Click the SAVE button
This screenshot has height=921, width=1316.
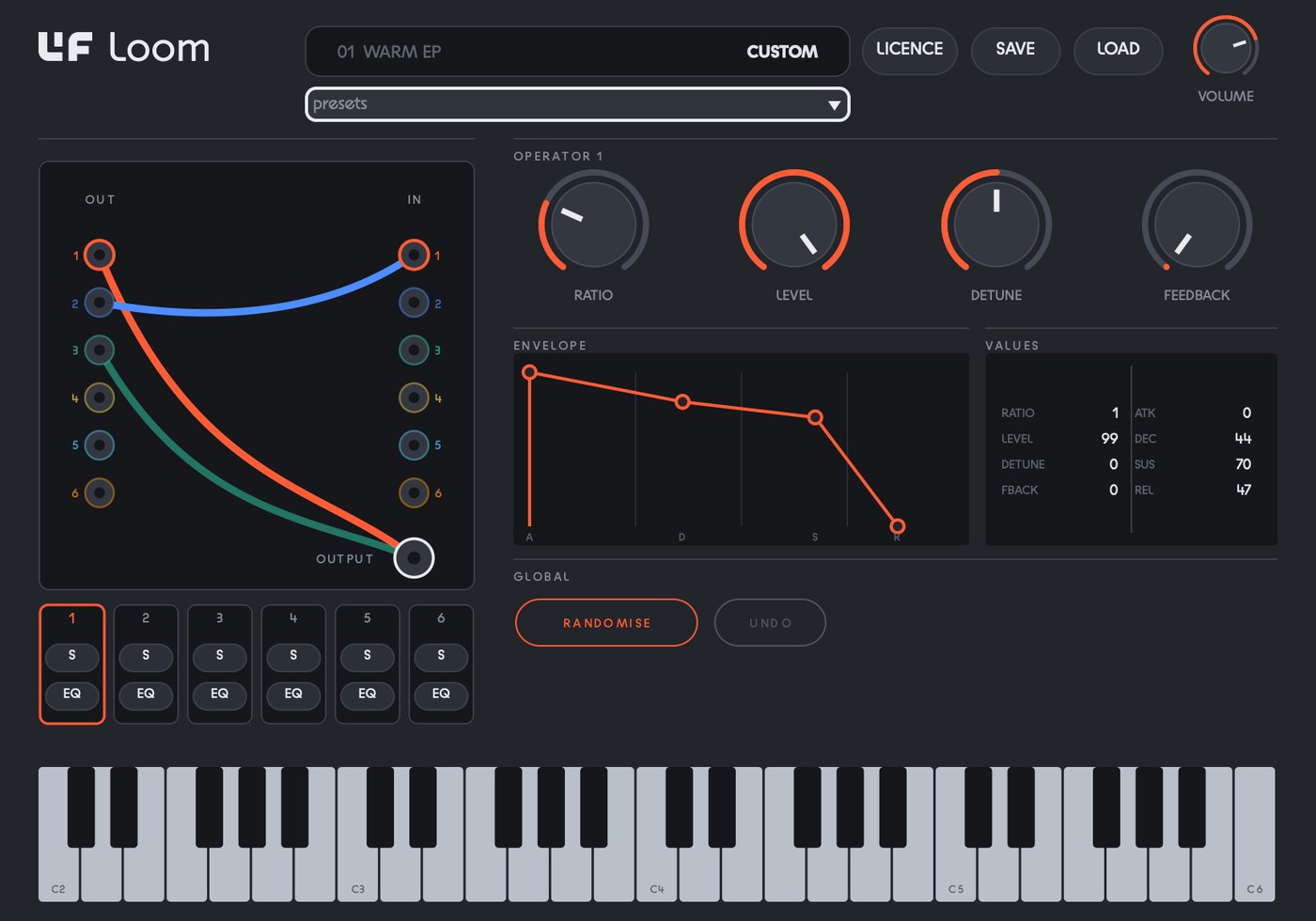coord(1015,50)
